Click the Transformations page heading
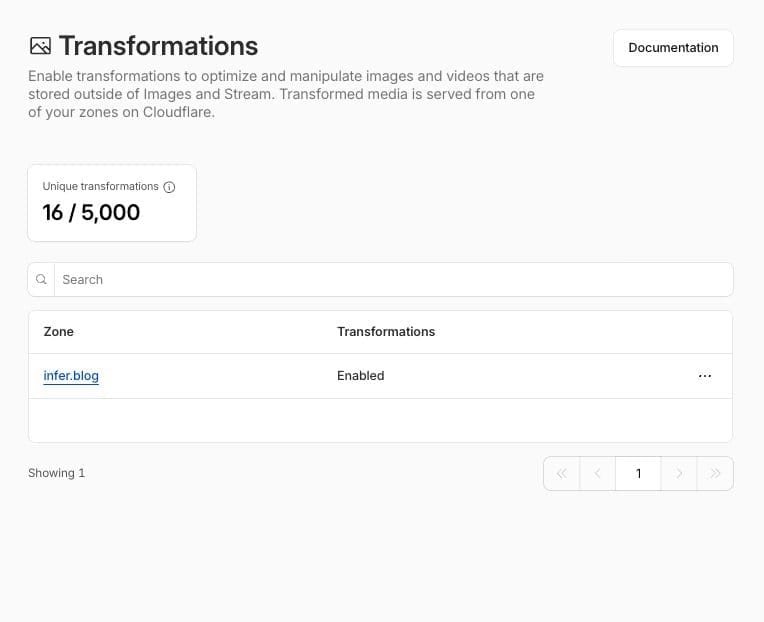Image resolution: width=764 pixels, height=622 pixels. pos(158,46)
